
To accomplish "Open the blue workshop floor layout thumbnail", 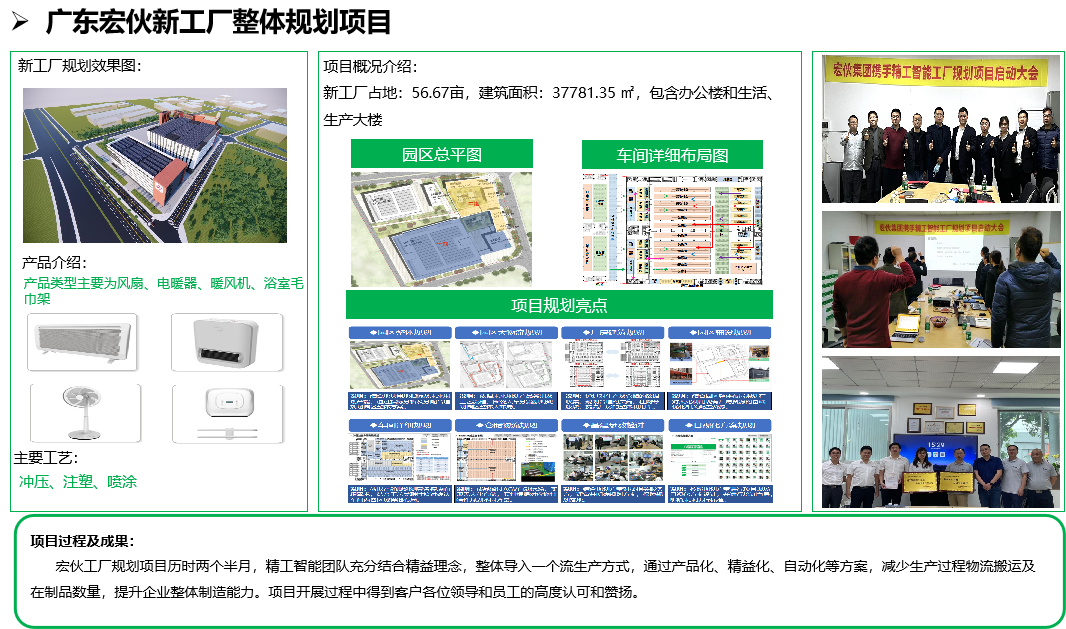I will (x=400, y=458).
